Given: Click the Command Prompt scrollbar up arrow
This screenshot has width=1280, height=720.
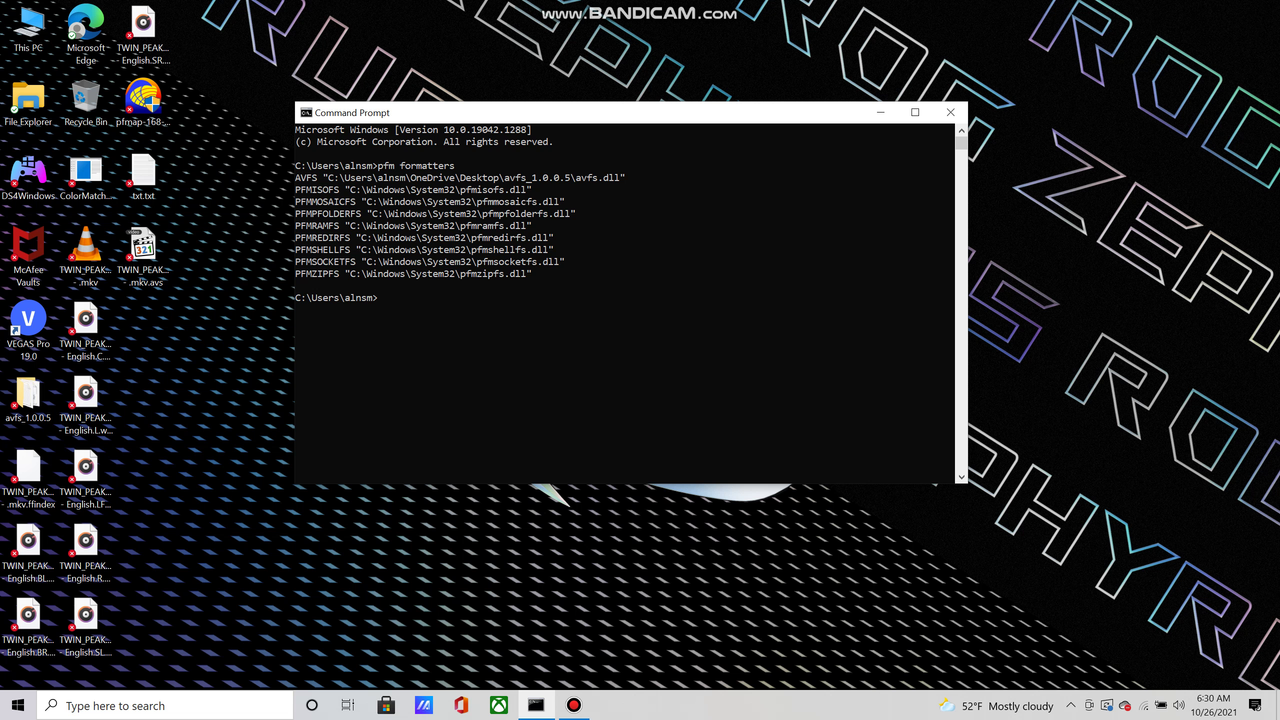Looking at the screenshot, I should pos(961,130).
